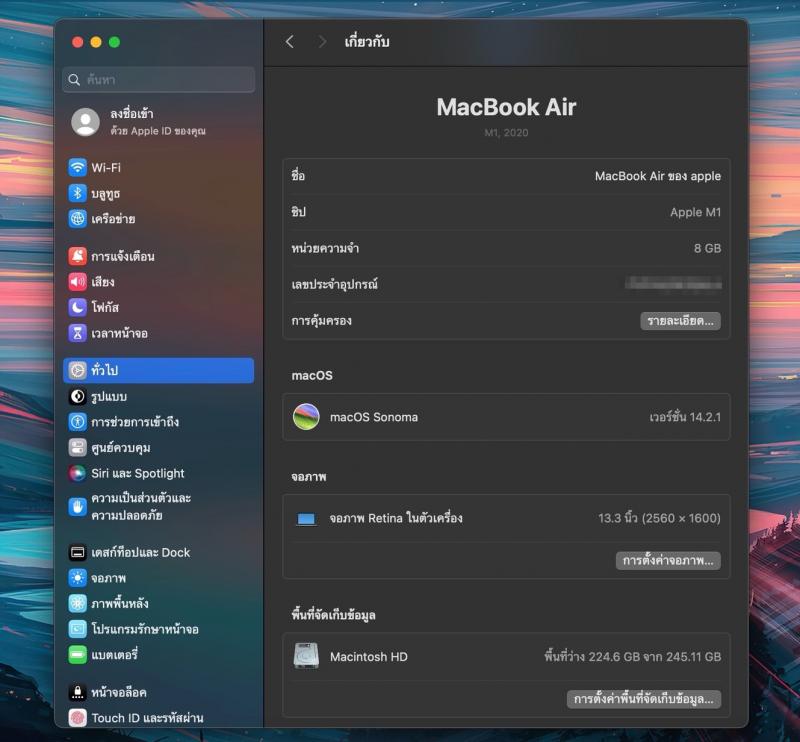Image resolution: width=800 pixels, height=742 pixels.
Task: Click the 'M1, 2020' subtitle
Action: pyautogui.click(x=506, y=133)
